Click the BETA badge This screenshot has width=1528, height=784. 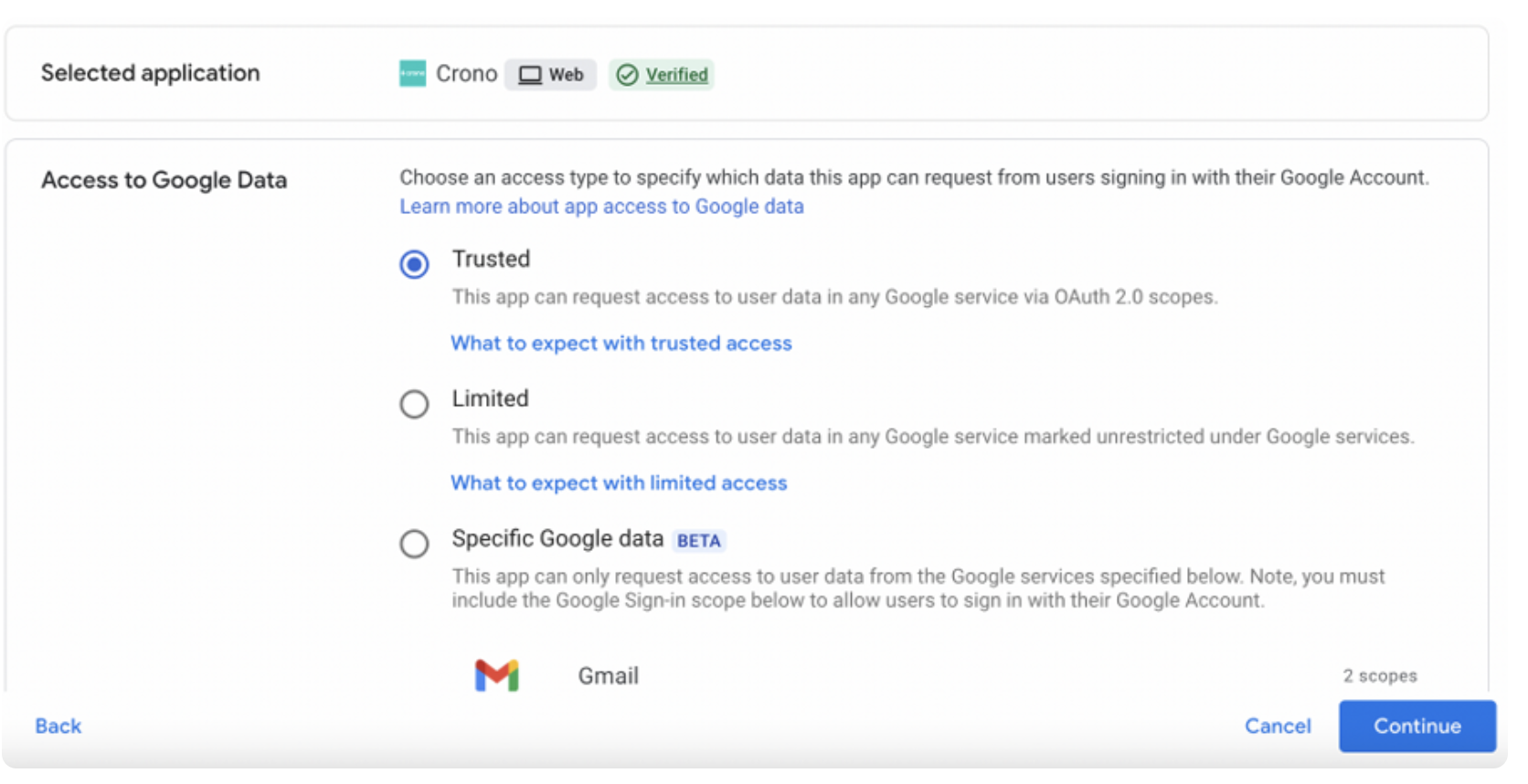point(698,541)
